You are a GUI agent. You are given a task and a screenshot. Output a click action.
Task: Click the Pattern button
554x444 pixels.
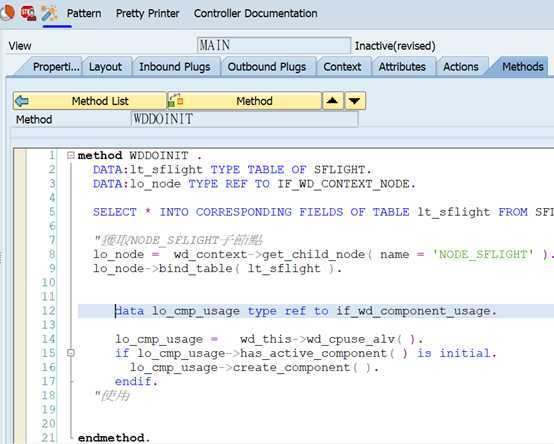click(x=84, y=13)
